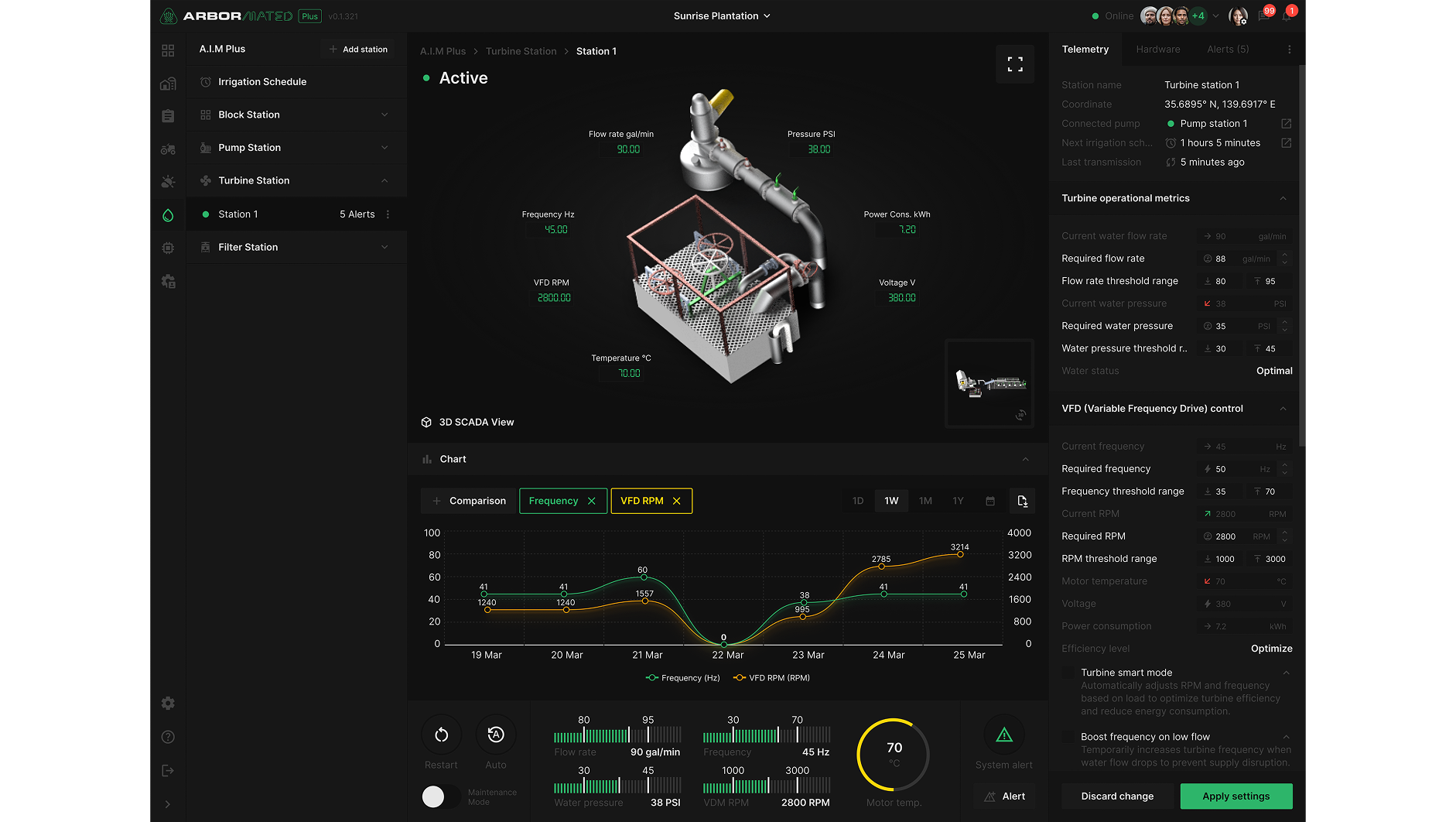Click Discard change button

click(1117, 796)
